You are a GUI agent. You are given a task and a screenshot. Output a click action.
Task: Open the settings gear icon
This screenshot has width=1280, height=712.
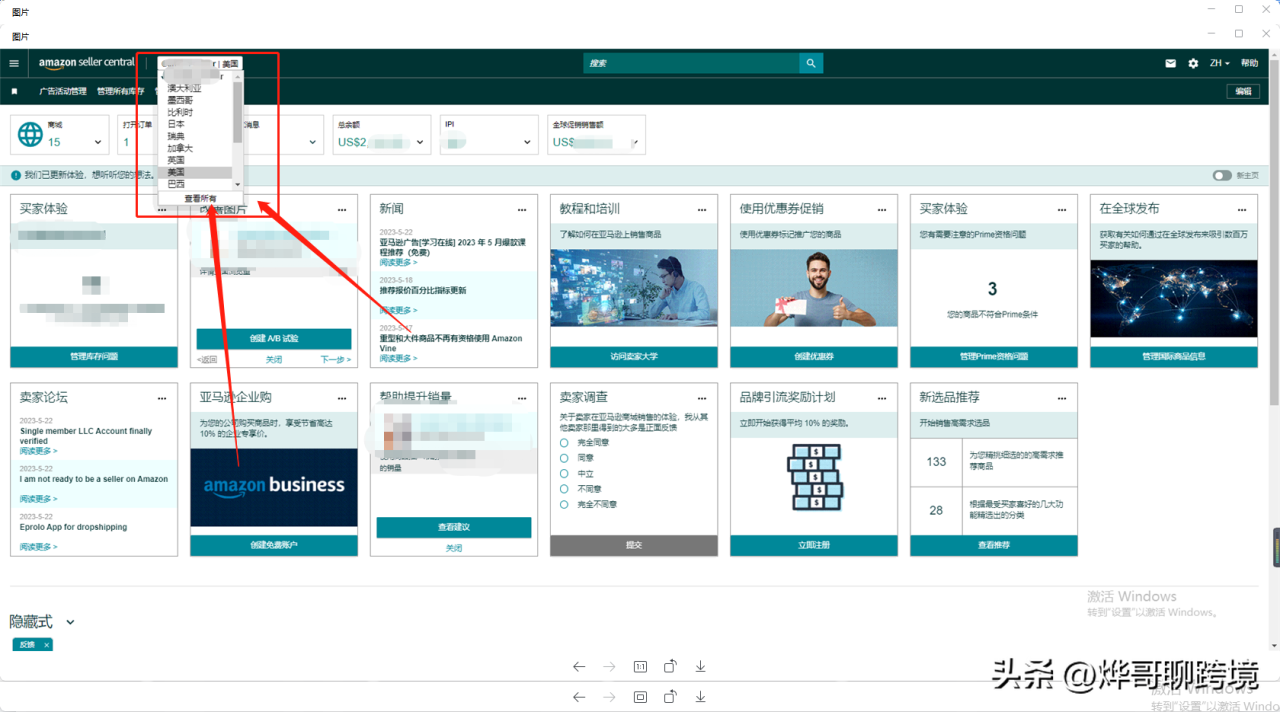click(1193, 63)
